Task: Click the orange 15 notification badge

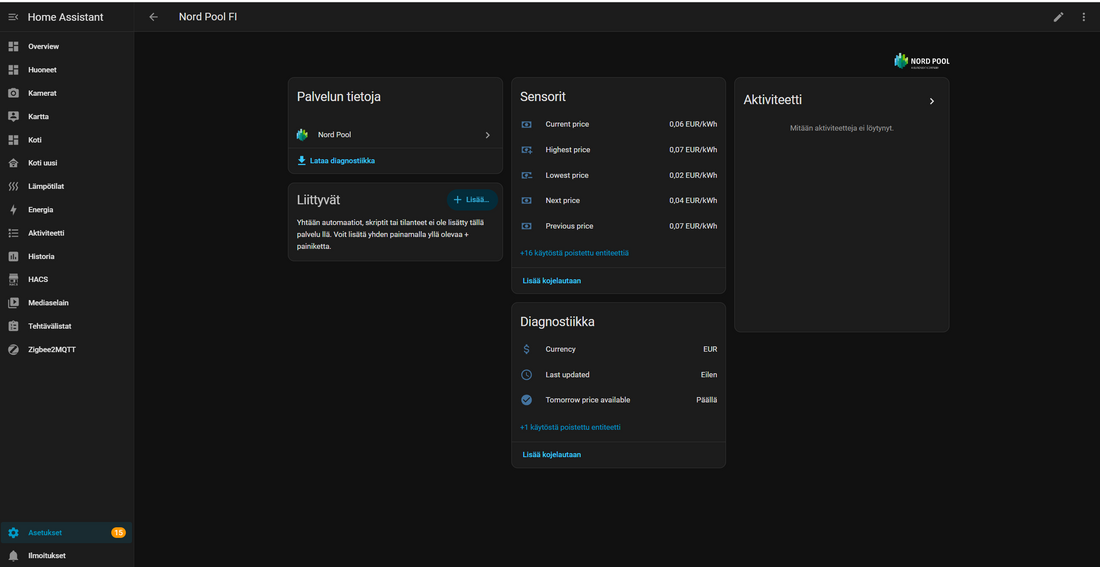Action: (x=119, y=533)
